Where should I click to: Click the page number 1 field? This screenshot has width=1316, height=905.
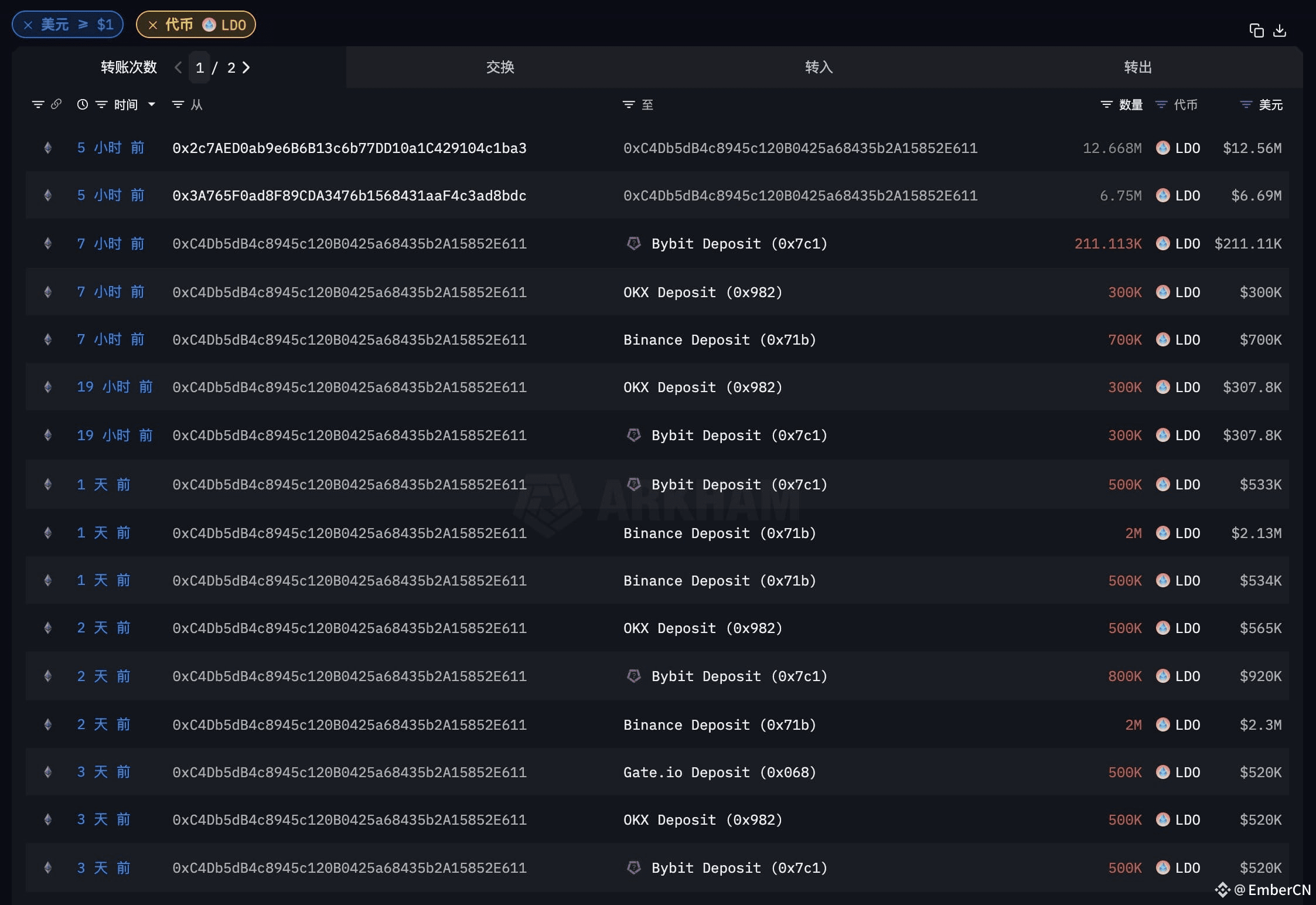(200, 68)
